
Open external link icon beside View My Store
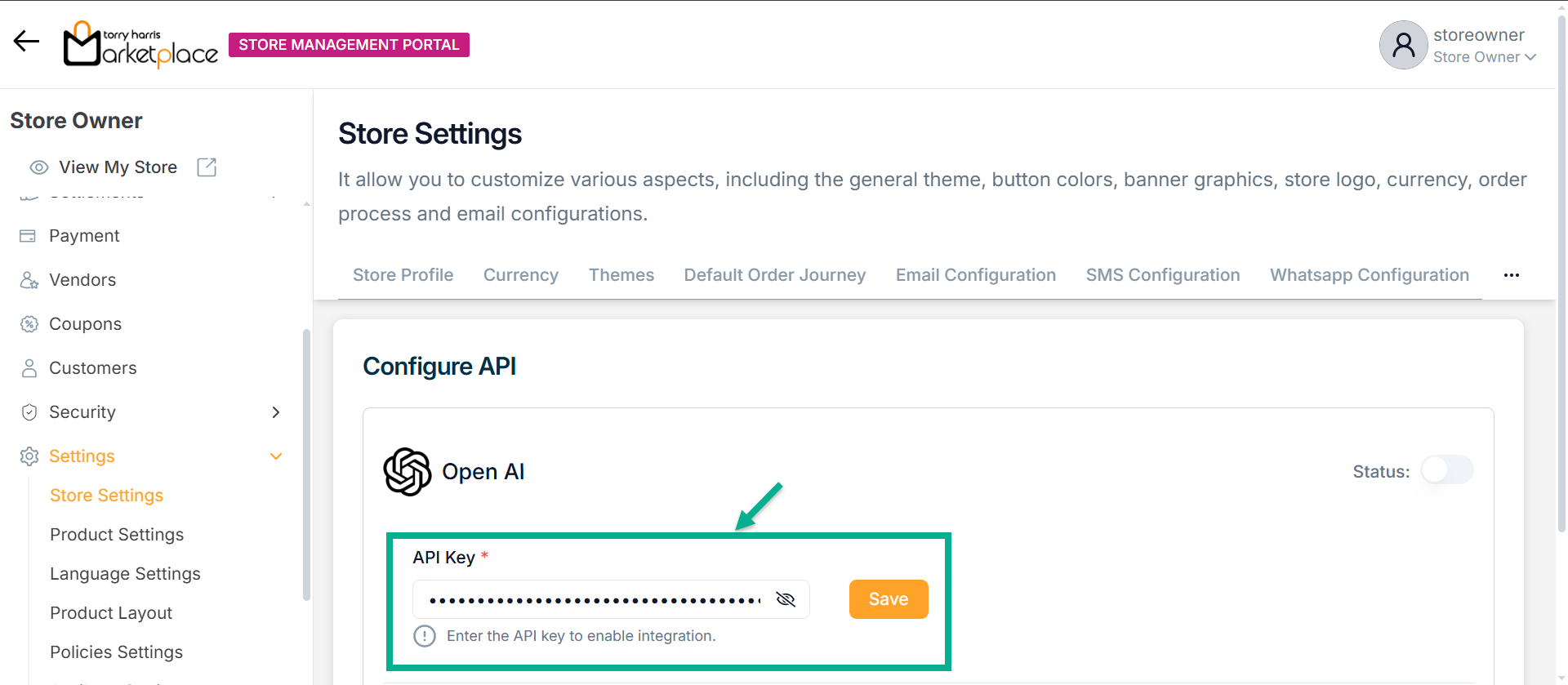point(207,167)
